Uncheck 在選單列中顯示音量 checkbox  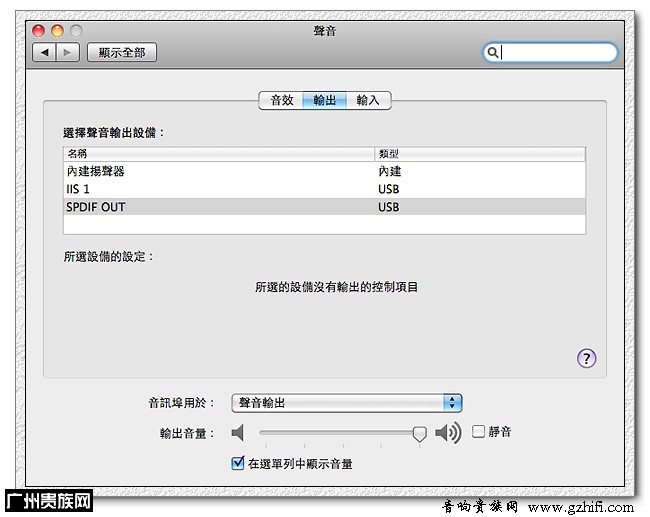click(238, 463)
